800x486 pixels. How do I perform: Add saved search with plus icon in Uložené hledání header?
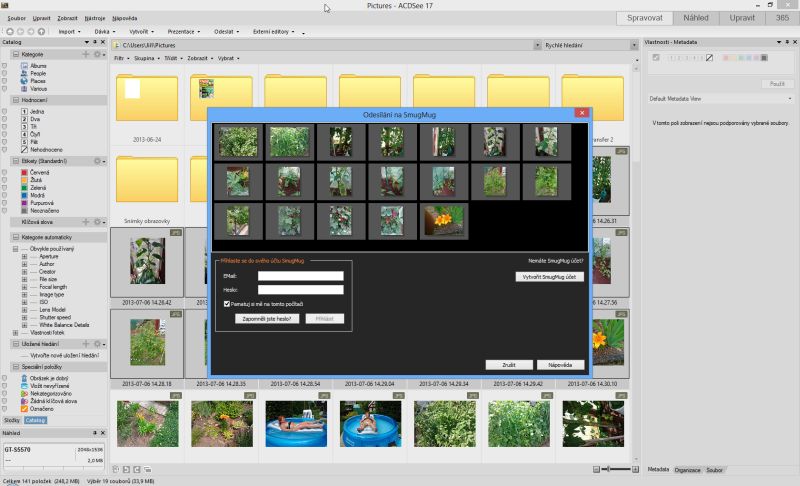[x=86, y=344]
